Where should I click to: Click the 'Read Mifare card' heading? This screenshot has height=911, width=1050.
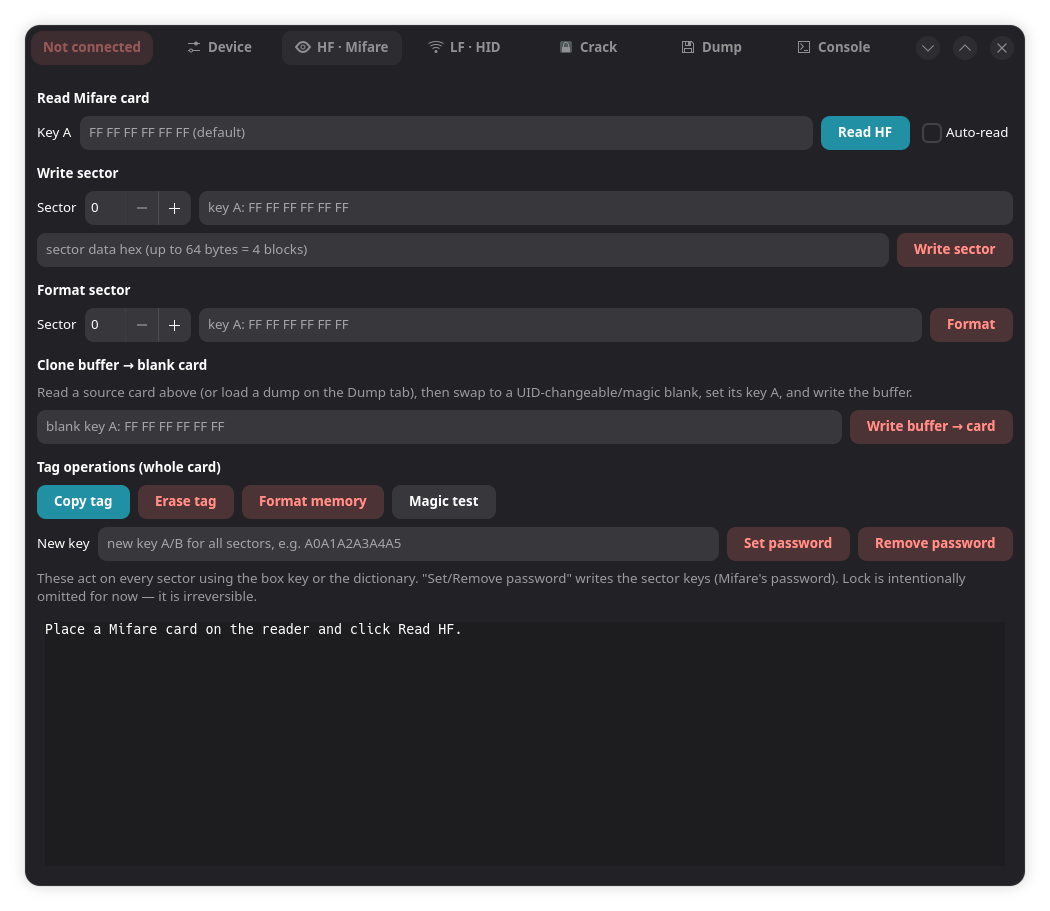(x=93, y=98)
